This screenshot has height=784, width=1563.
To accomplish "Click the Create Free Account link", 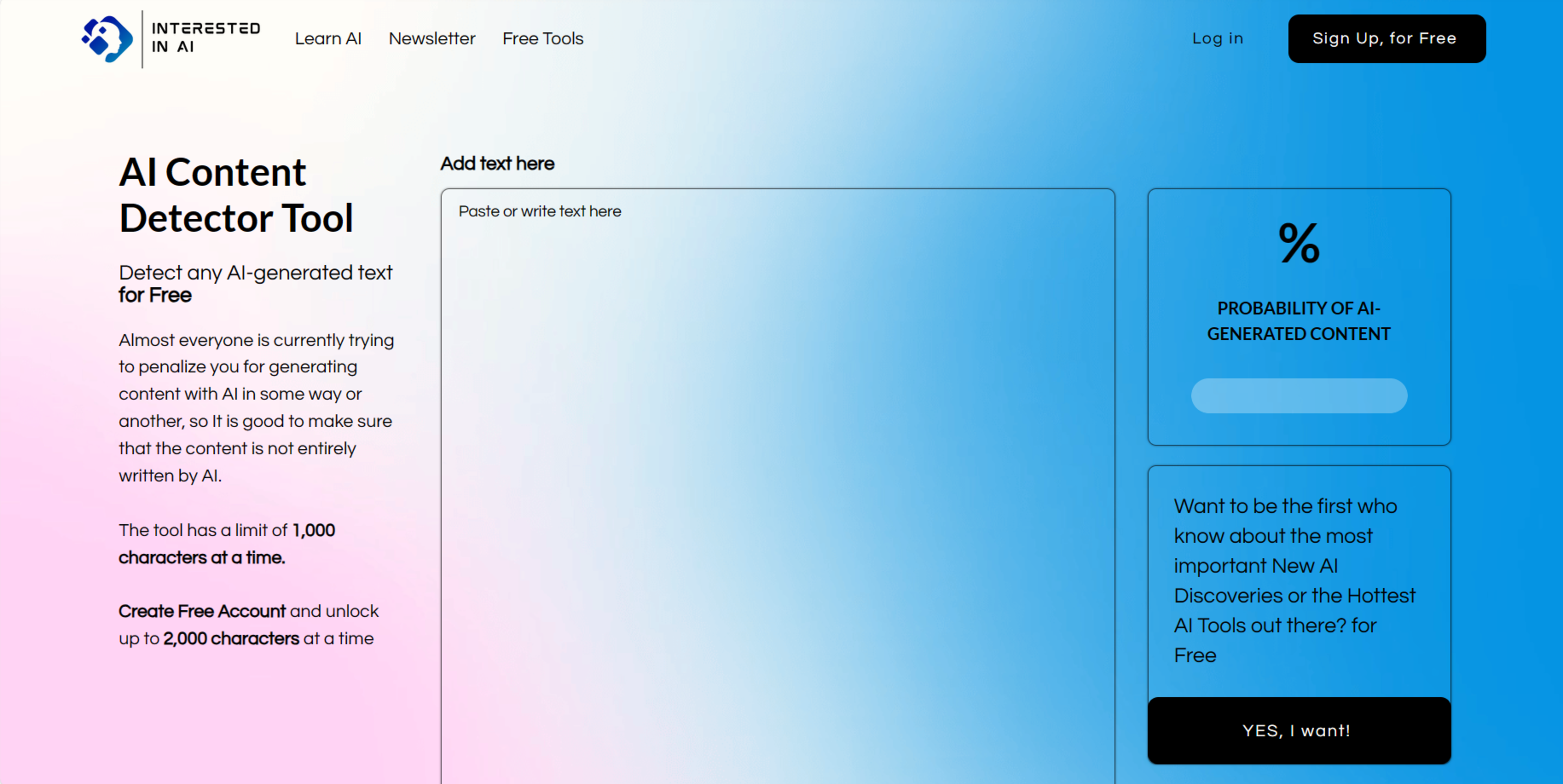I will click(201, 611).
